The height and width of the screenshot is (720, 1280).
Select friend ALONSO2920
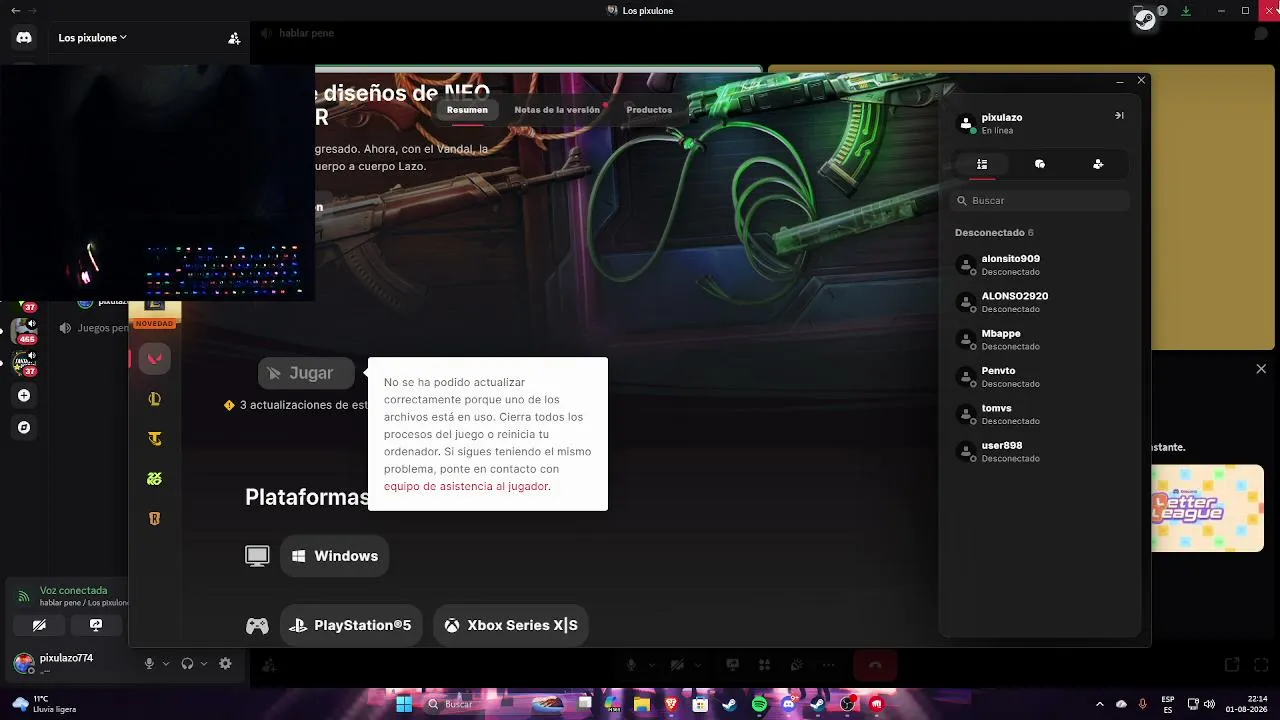tap(1040, 302)
